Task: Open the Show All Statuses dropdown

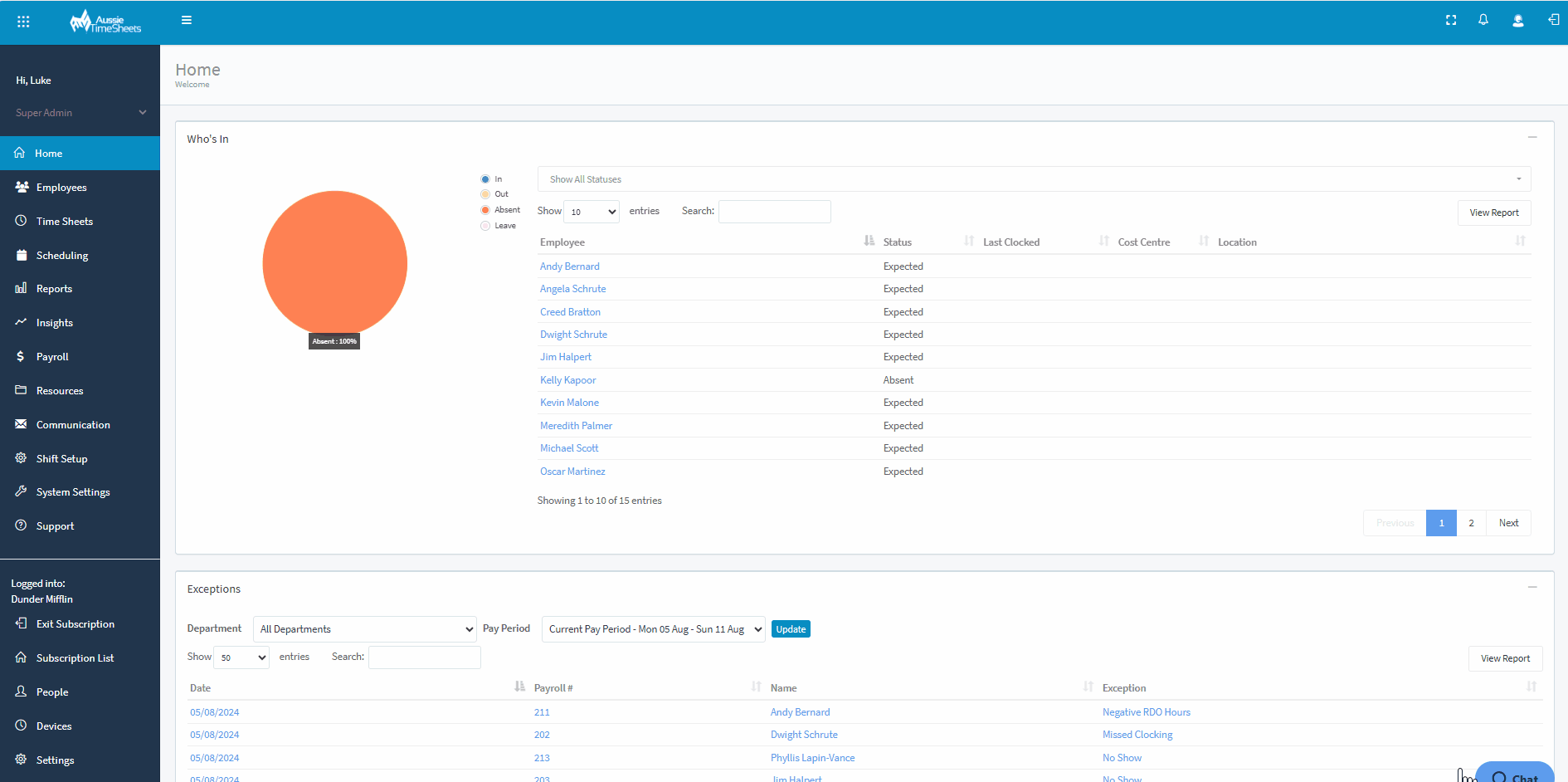Action: (x=1034, y=179)
